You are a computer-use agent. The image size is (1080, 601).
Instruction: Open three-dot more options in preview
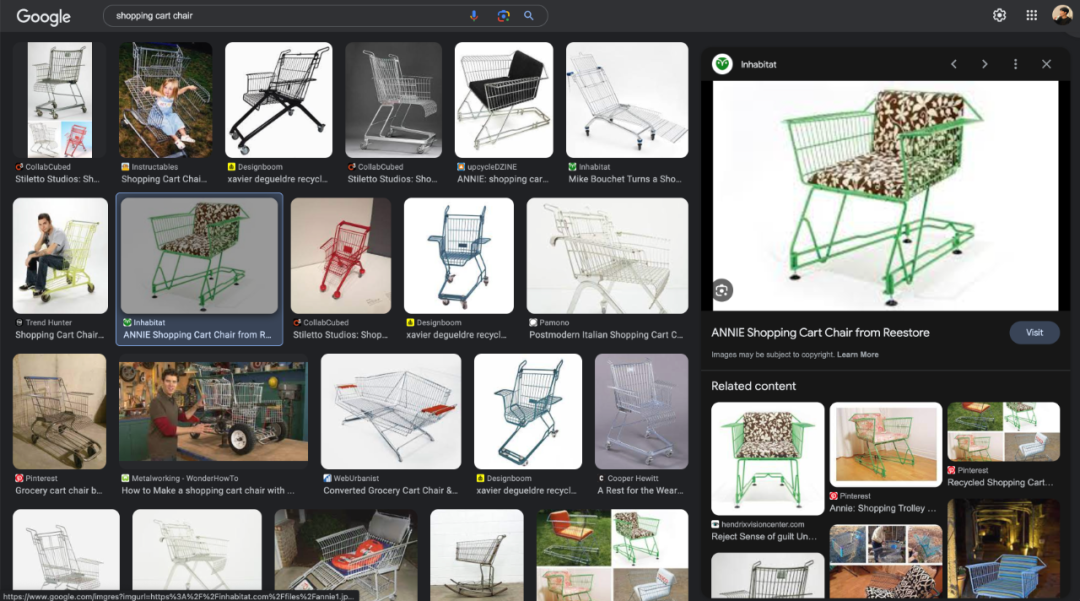1015,64
